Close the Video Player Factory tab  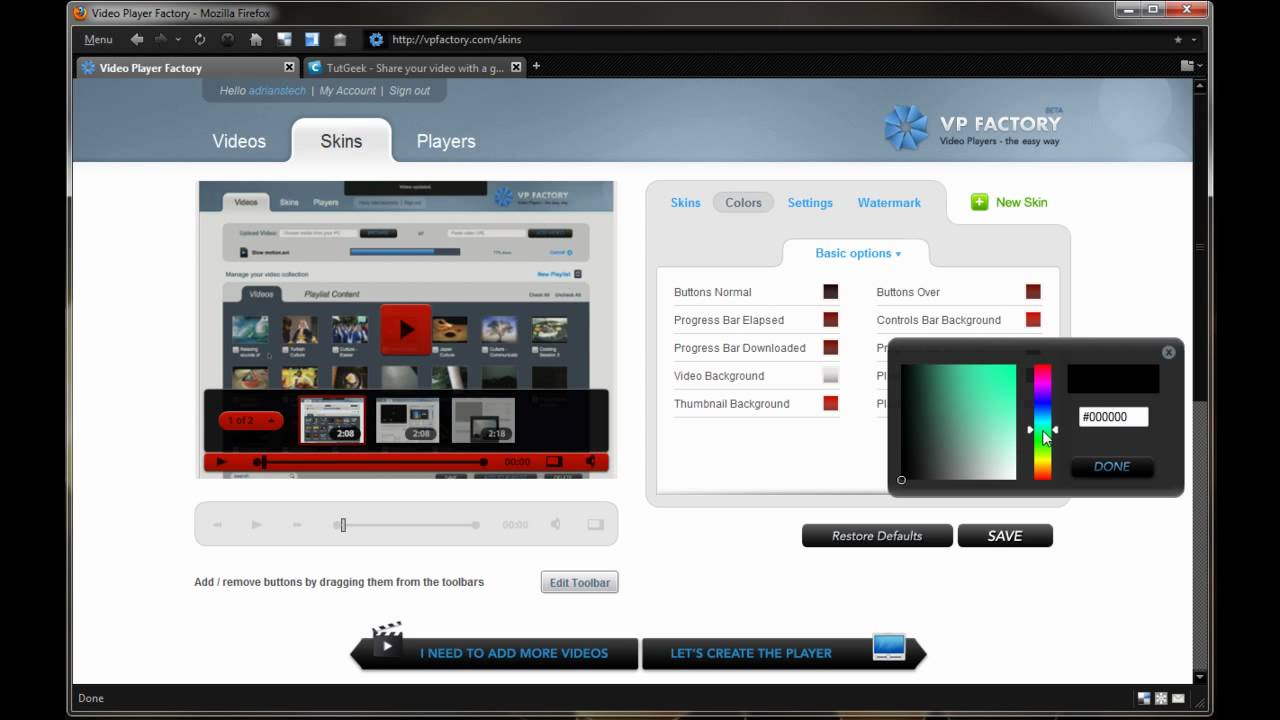point(289,67)
